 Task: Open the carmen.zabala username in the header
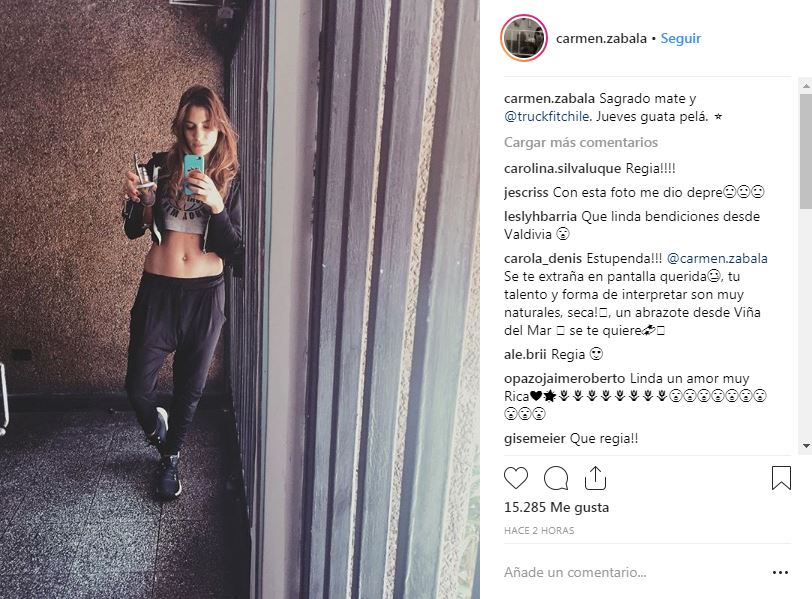click(601, 38)
